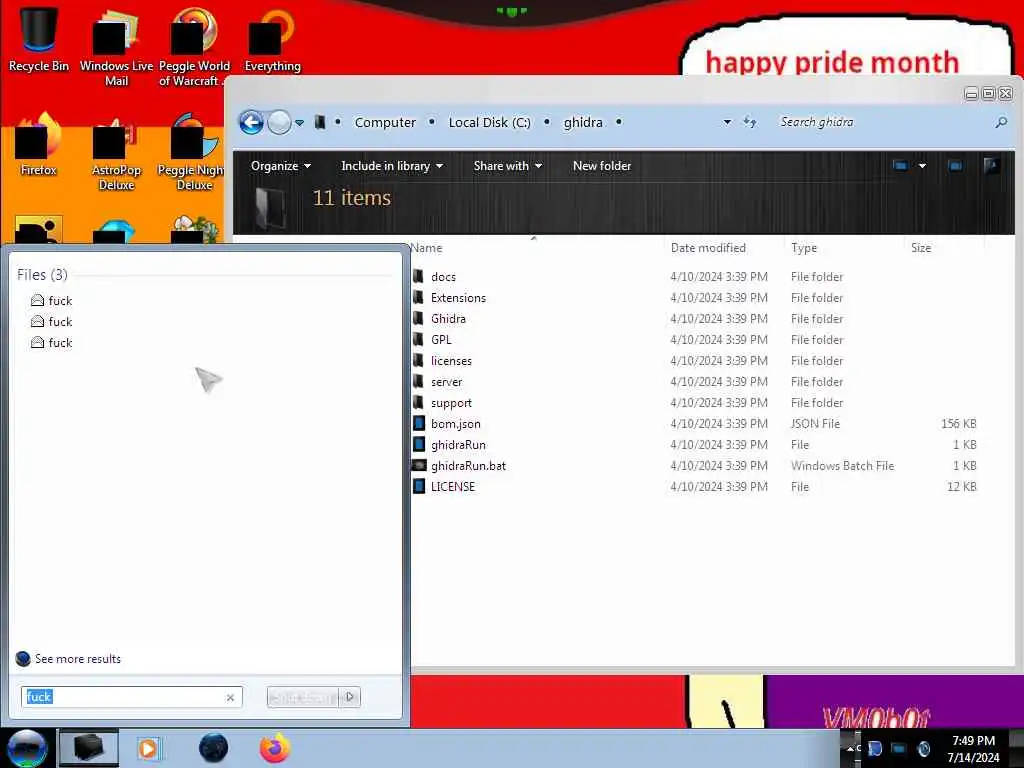Viewport: 1024px width, 768px height.
Task: Click the Start menu search box
Action: 131,697
